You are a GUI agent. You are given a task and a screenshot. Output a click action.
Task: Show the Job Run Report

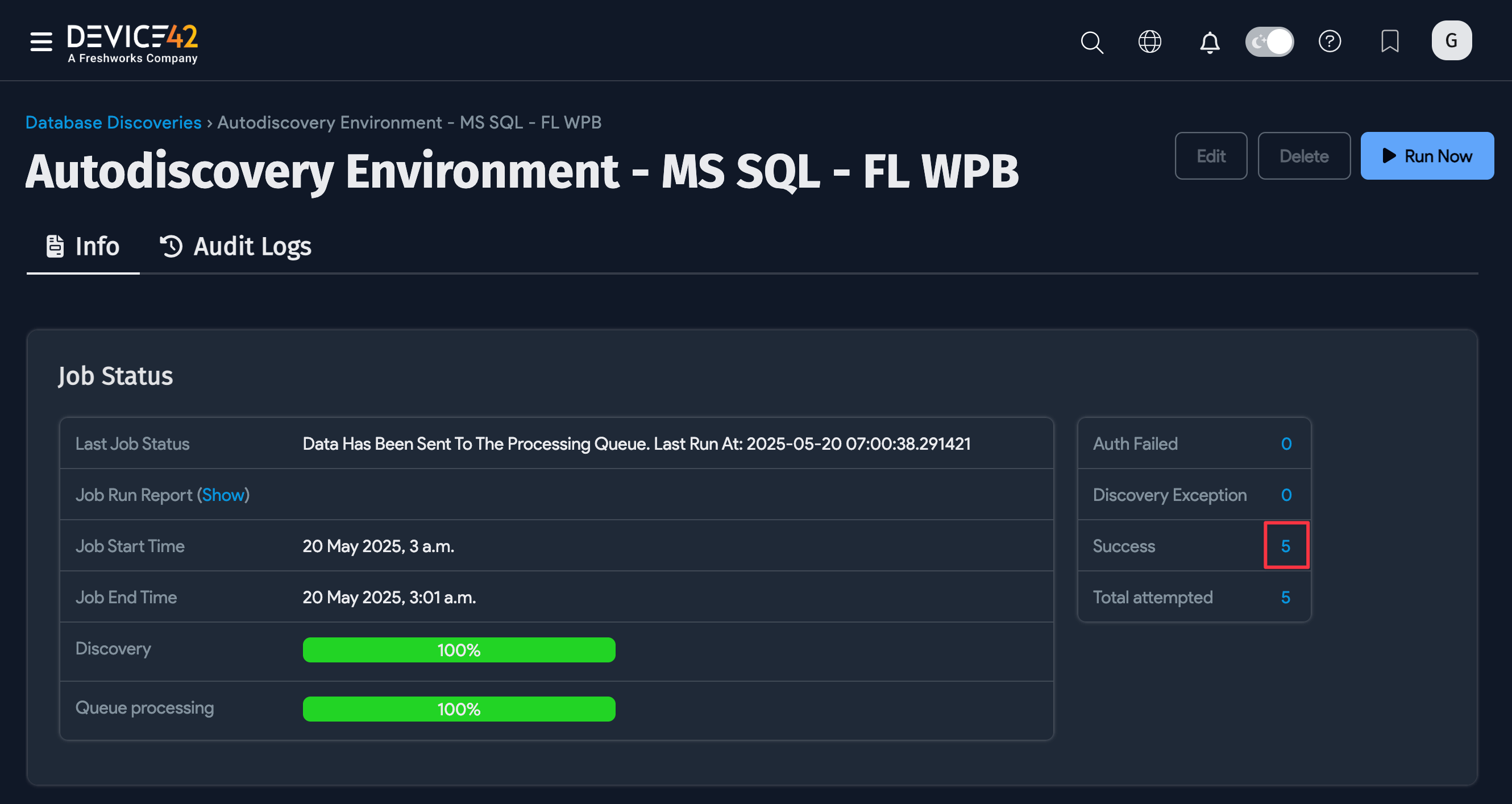click(x=223, y=495)
